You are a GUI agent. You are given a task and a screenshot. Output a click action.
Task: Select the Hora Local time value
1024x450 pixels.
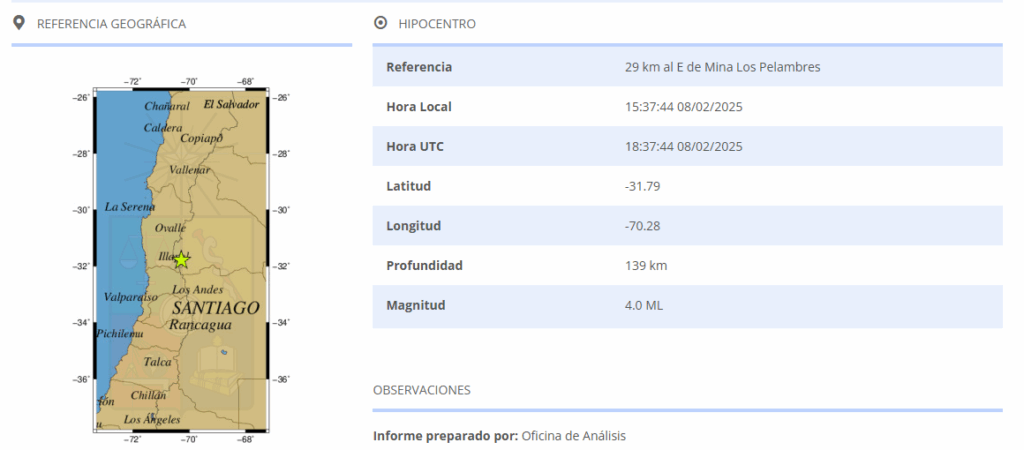point(683,107)
